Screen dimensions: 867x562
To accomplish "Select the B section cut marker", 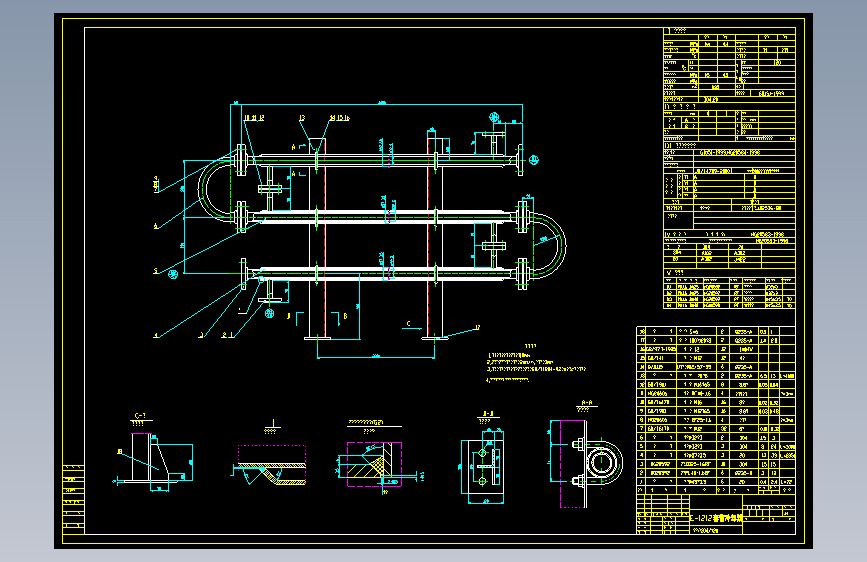I will (x=339, y=318).
